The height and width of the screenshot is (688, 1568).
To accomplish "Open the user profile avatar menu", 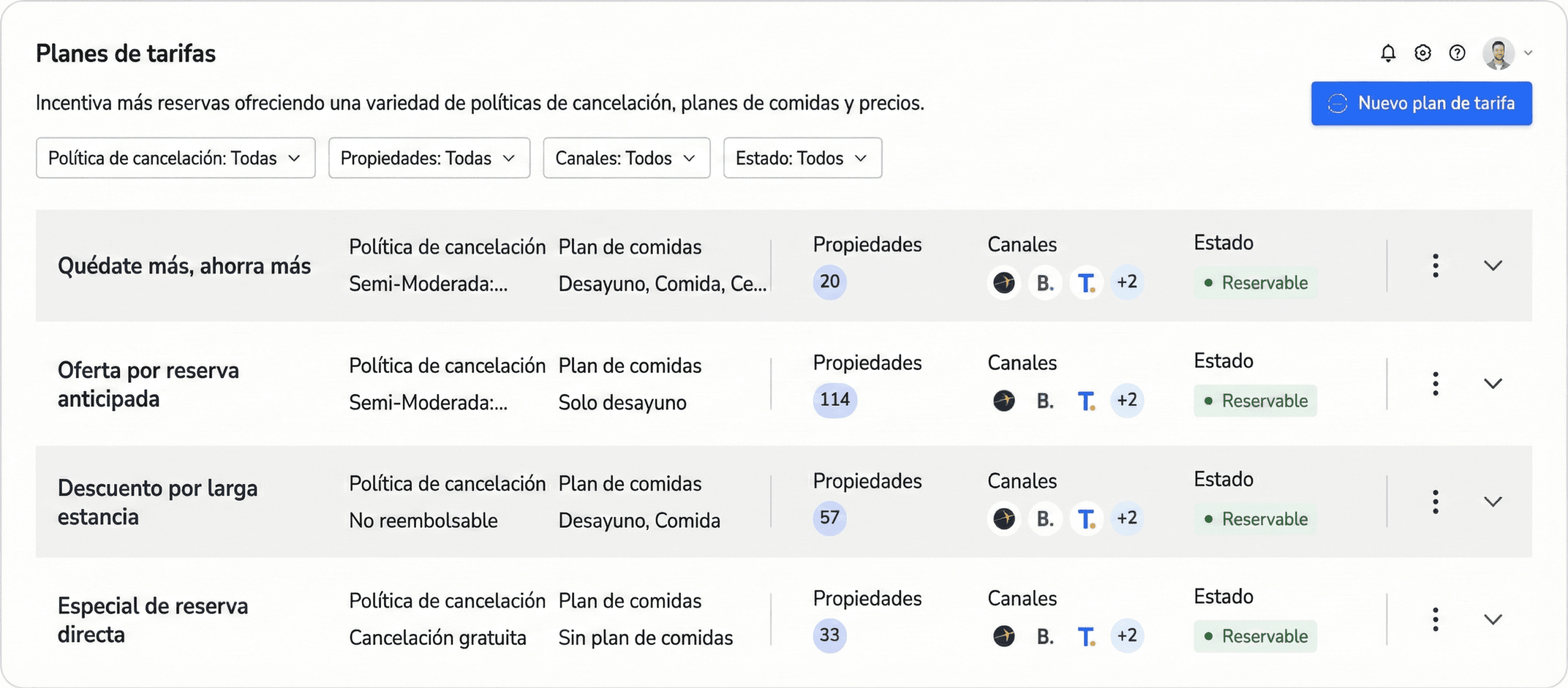I will (1499, 53).
